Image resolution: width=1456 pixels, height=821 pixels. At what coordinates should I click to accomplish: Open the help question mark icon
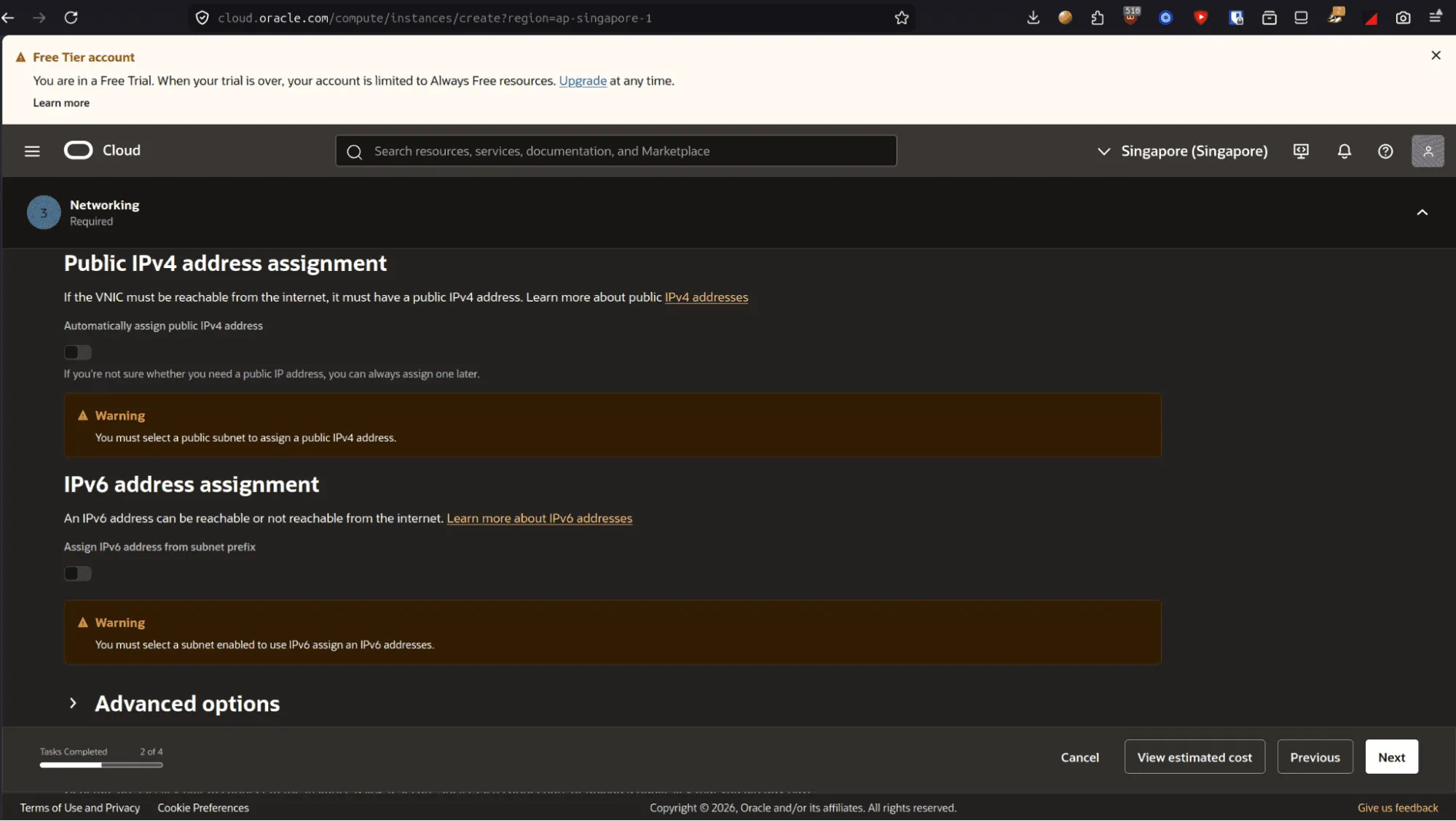click(x=1385, y=151)
